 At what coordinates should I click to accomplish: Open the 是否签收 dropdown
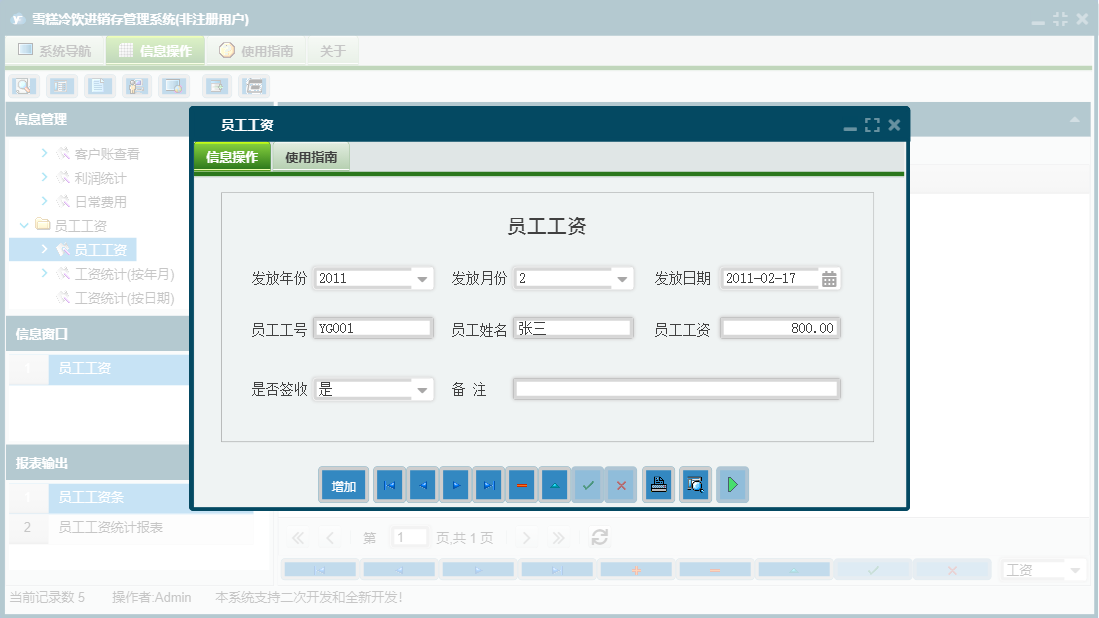pyautogui.click(x=423, y=389)
